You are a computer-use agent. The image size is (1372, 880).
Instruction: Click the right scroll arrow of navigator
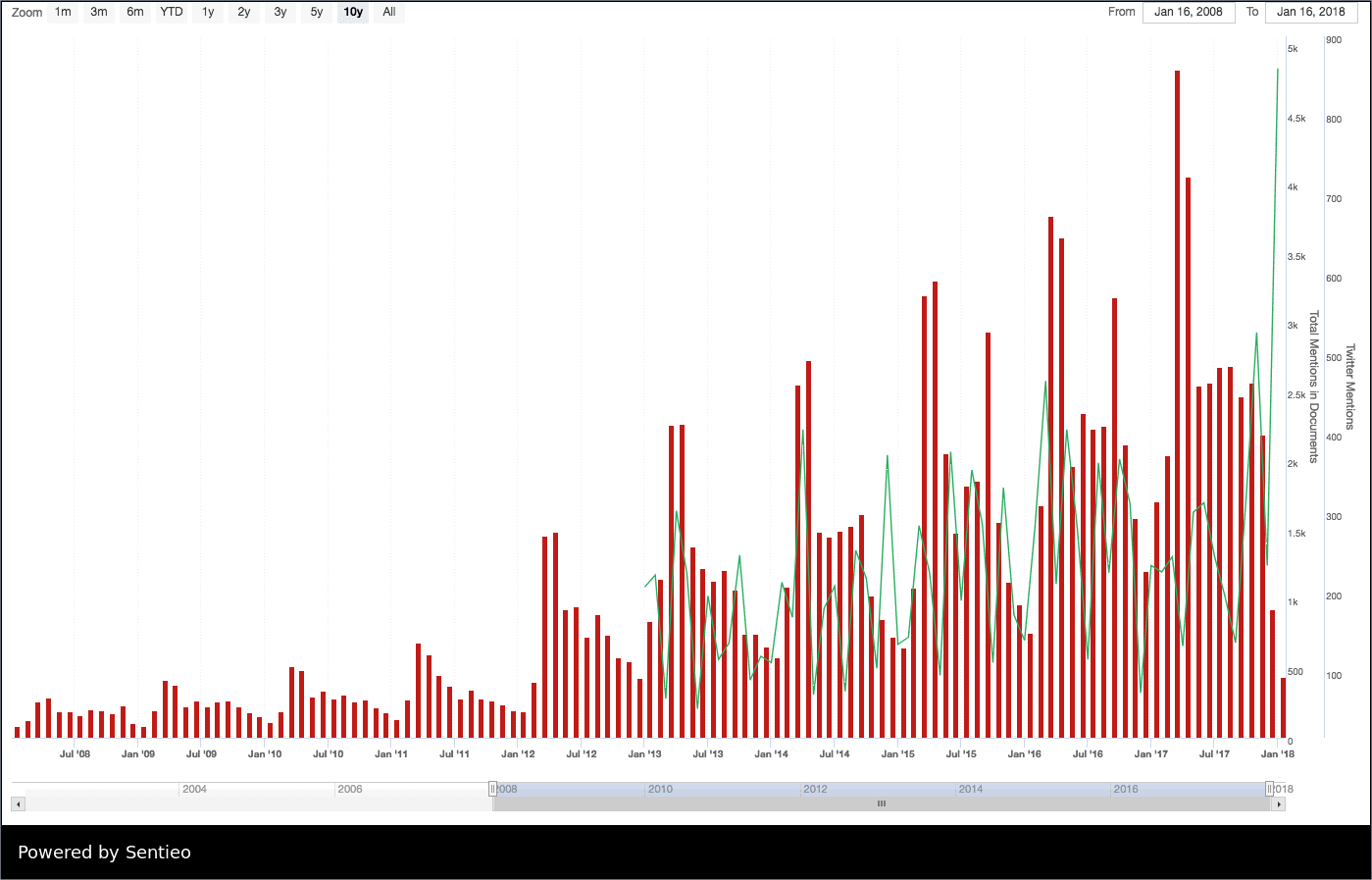point(1278,804)
